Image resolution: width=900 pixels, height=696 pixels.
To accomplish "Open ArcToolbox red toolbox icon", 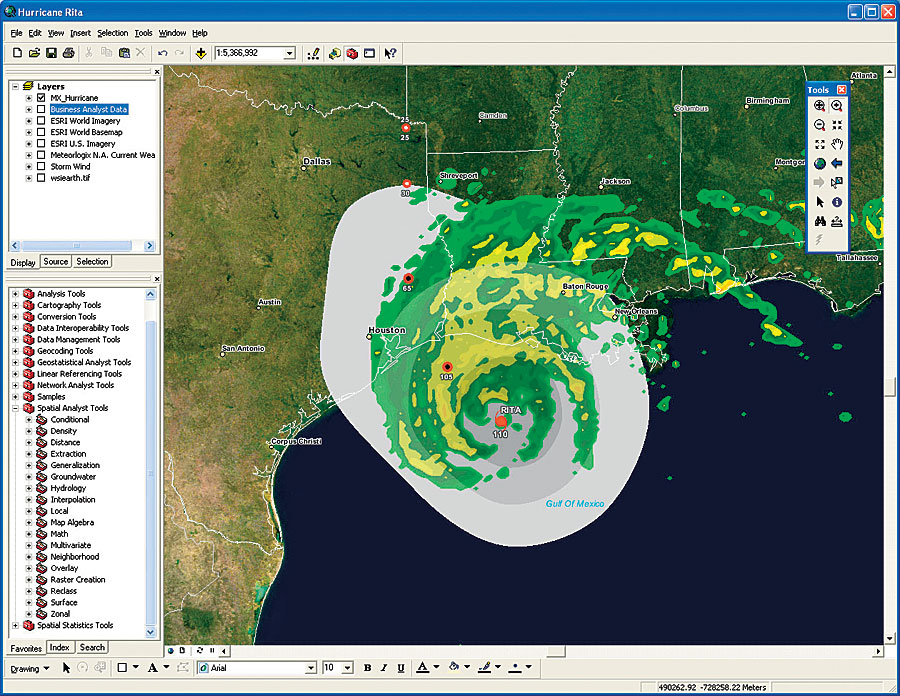I will [352, 53].
